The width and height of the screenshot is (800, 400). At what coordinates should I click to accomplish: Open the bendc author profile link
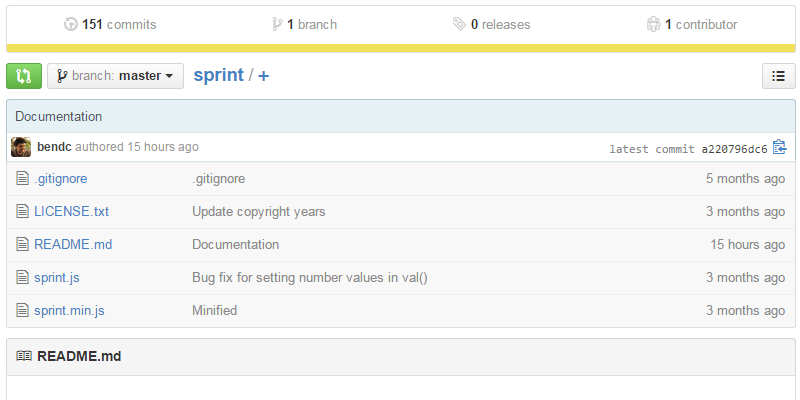pos(54,147)
